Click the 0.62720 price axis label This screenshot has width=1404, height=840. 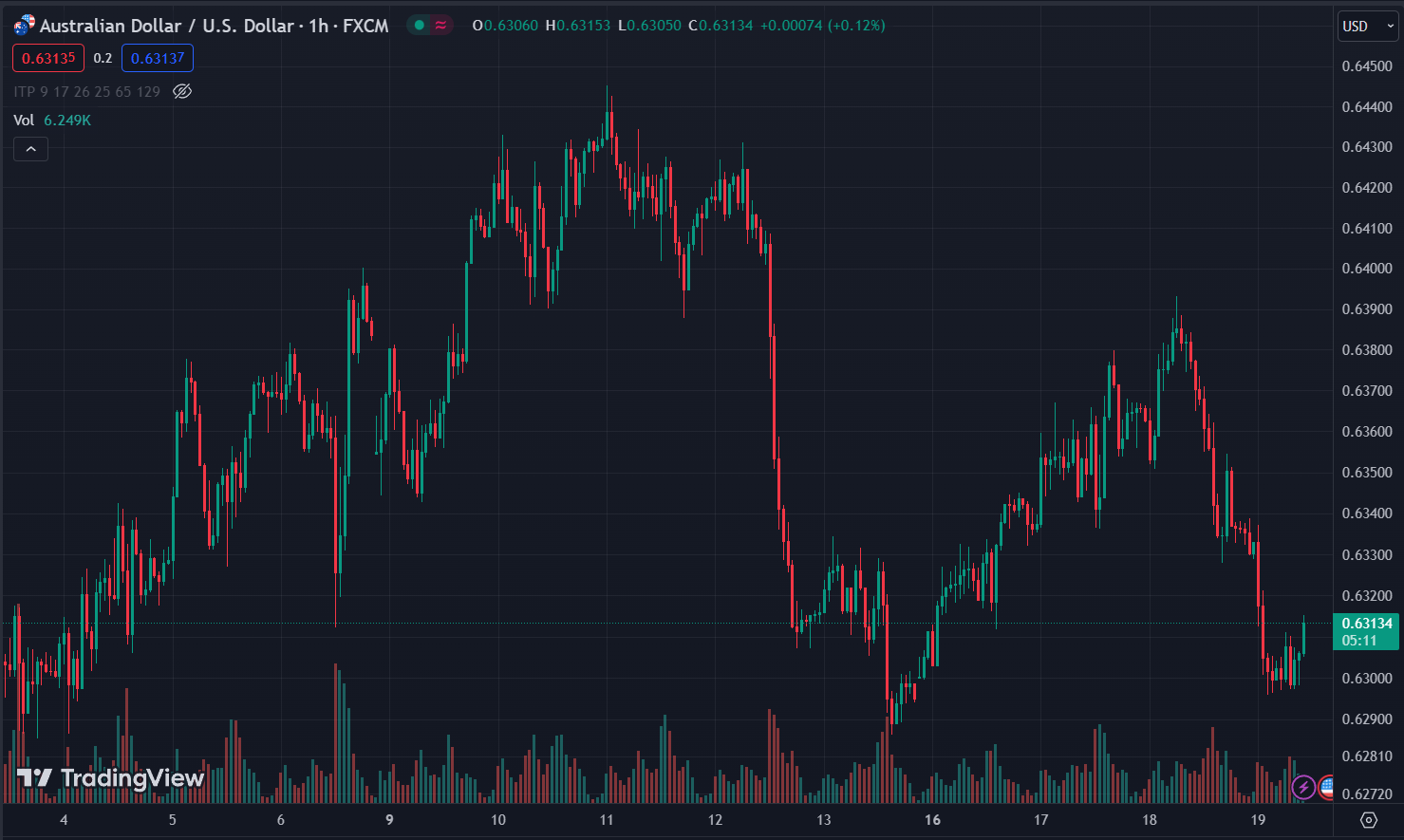1367,793
